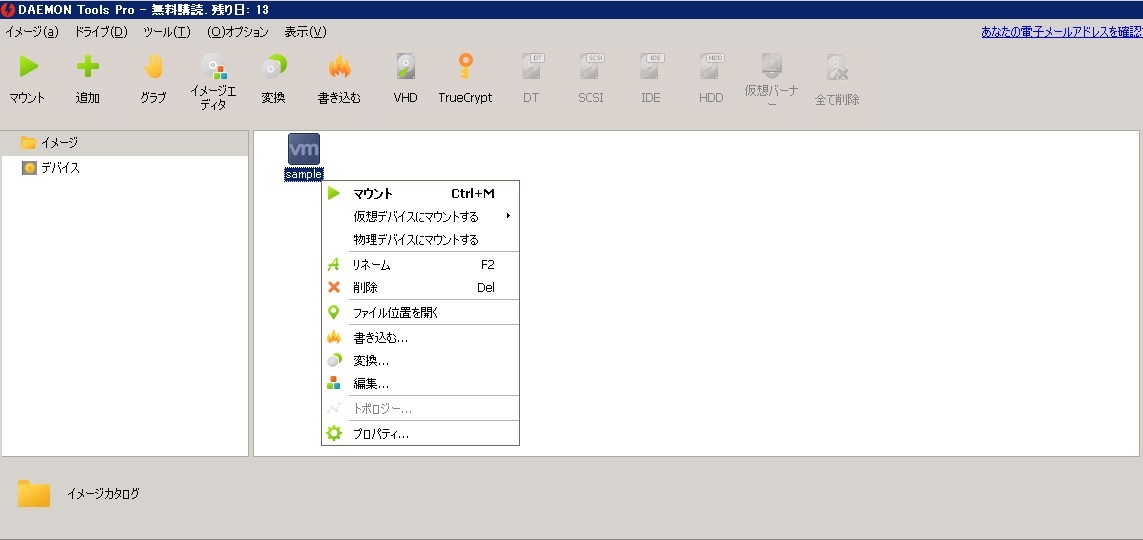The height and width of the screenshot is (540, 1143).
Task: Choose 物理デバイスにマウントする in context menu
Action: pos(421,240)
